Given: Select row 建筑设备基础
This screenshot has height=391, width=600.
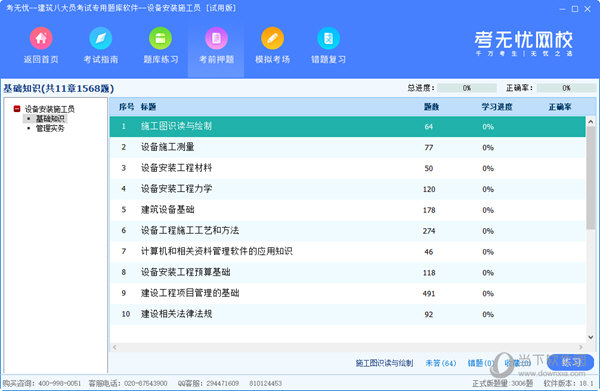Looking at the screenshot, I should tap(347, 210).
